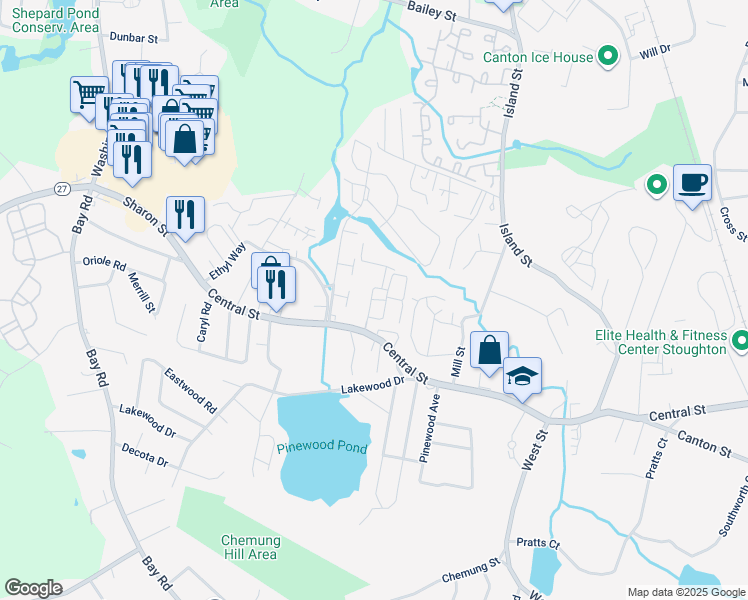Click the Map data ©2025 Google text
Screen dimensions: 748x600
pos(687,592)
